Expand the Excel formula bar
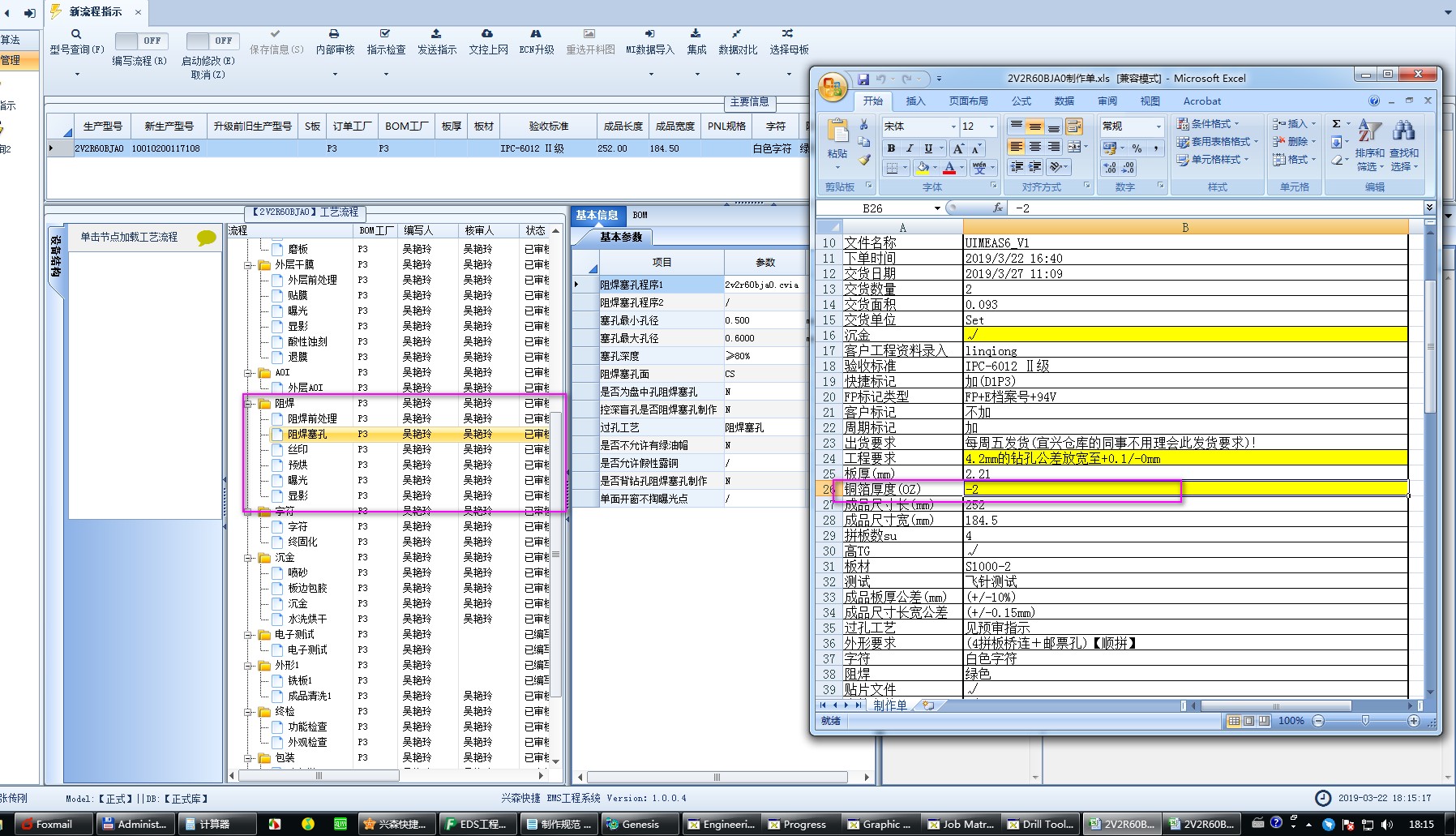1456x836 pixels. (1429, 208)
